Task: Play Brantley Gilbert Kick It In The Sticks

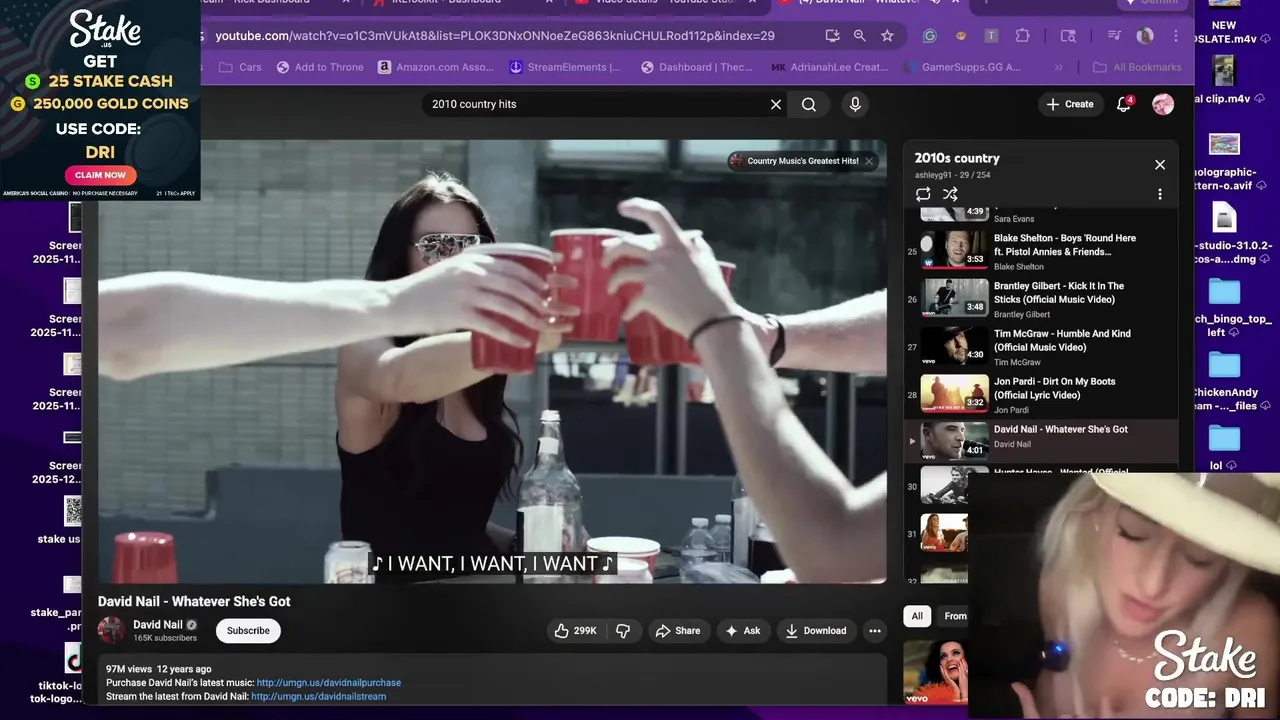Action: pyautogui.click(x=1040, y=300)
